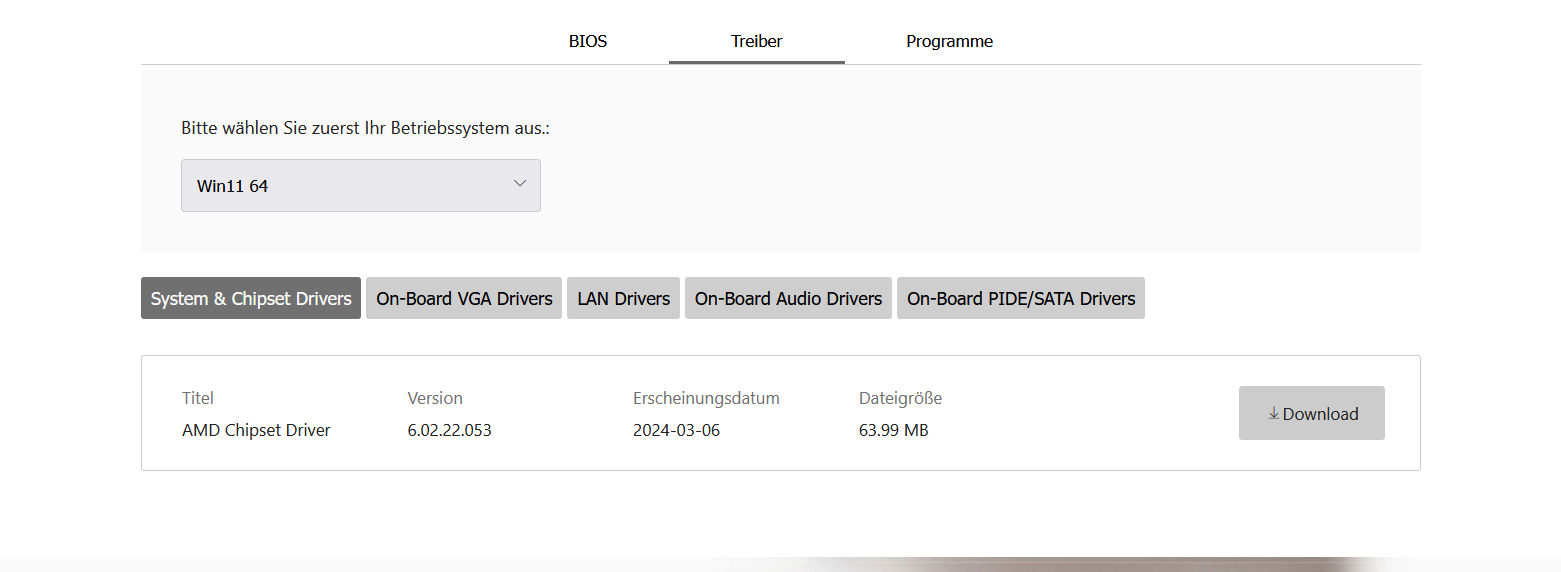Viewport: 1561px width, 572px height.
Task: Open the Programme tab
Action: point(949,42)
